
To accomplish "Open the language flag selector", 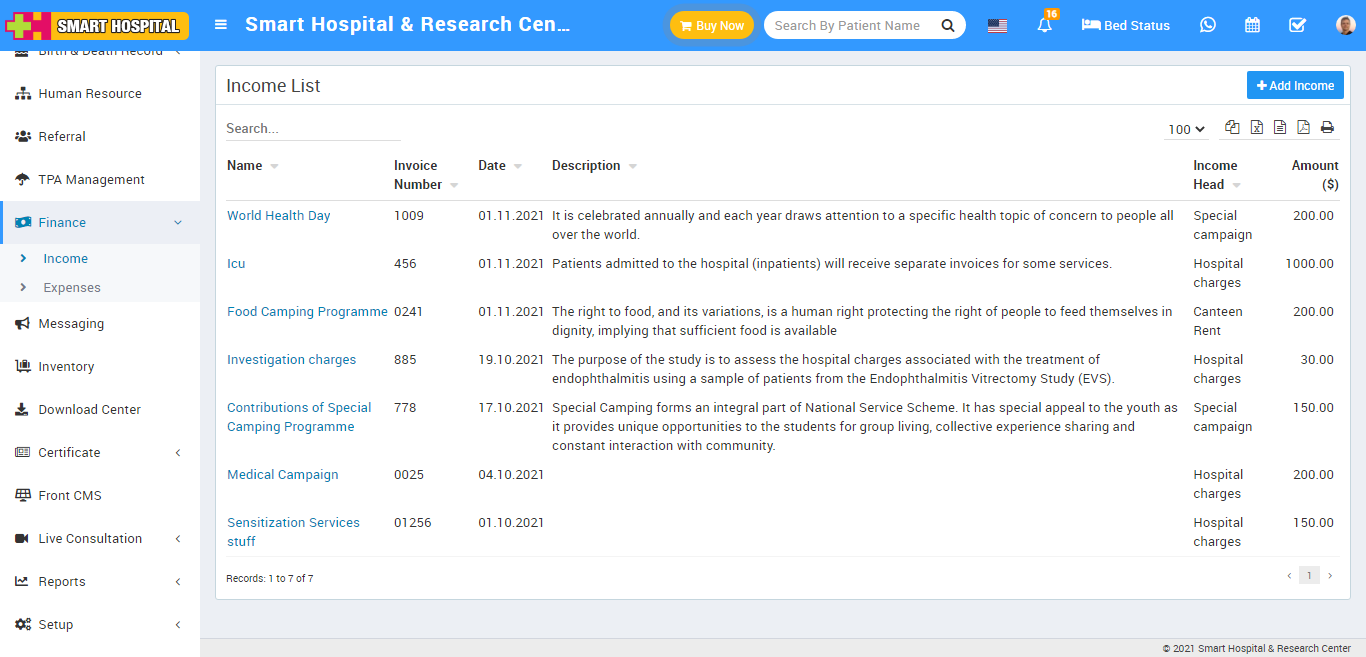I will click(x=997, y=26).
